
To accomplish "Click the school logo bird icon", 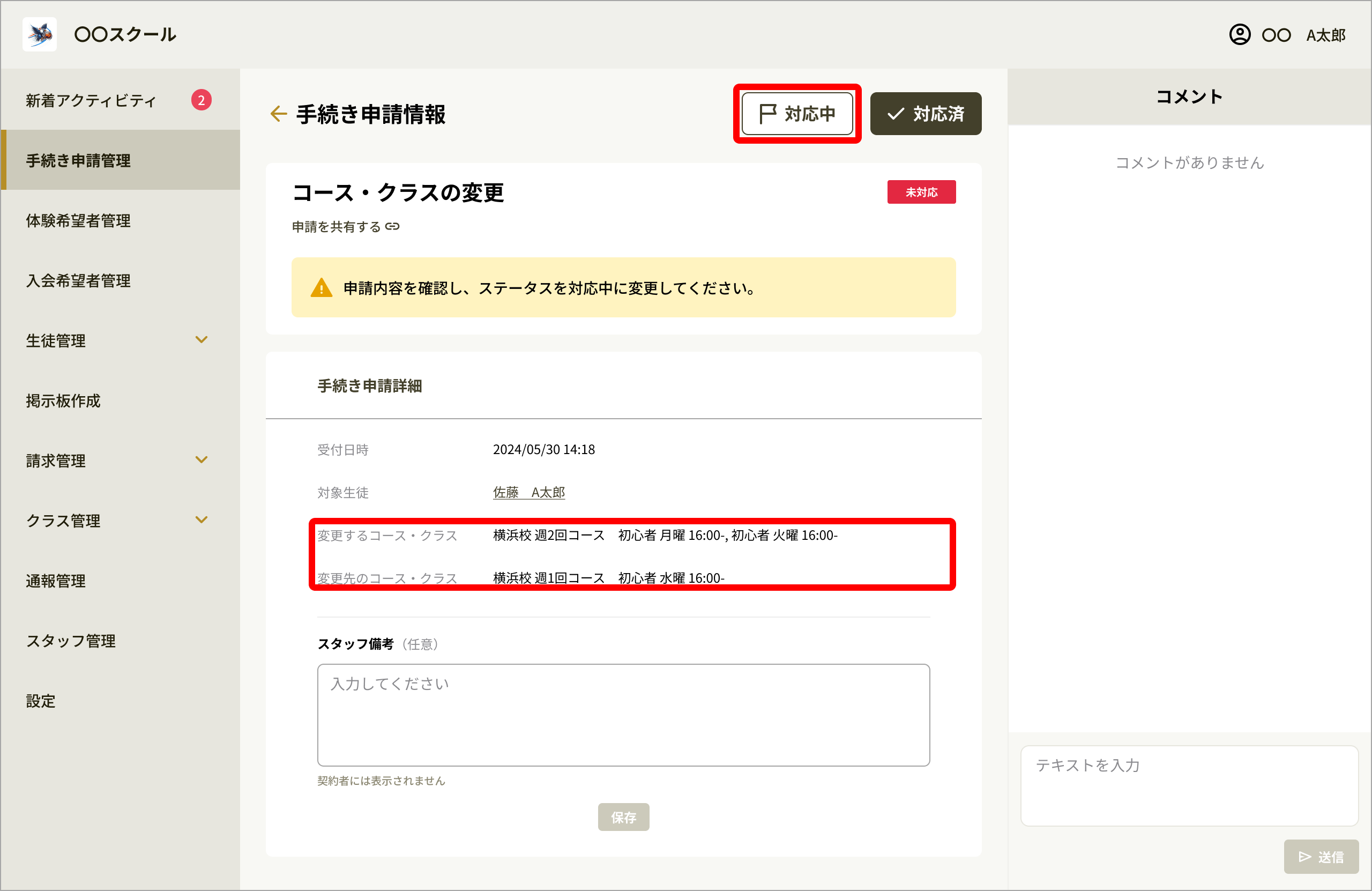I will [x=39, y=34].
